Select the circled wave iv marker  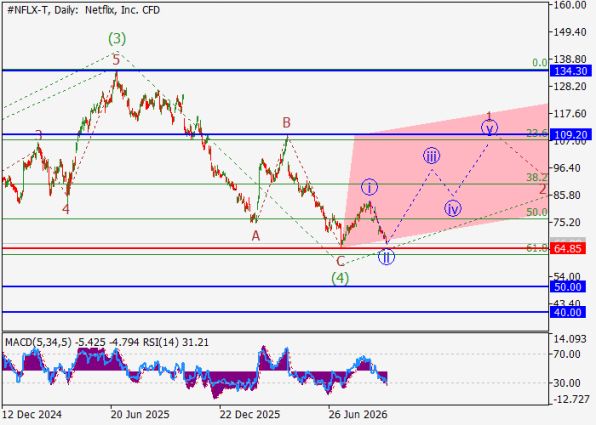tap(452, 209)
